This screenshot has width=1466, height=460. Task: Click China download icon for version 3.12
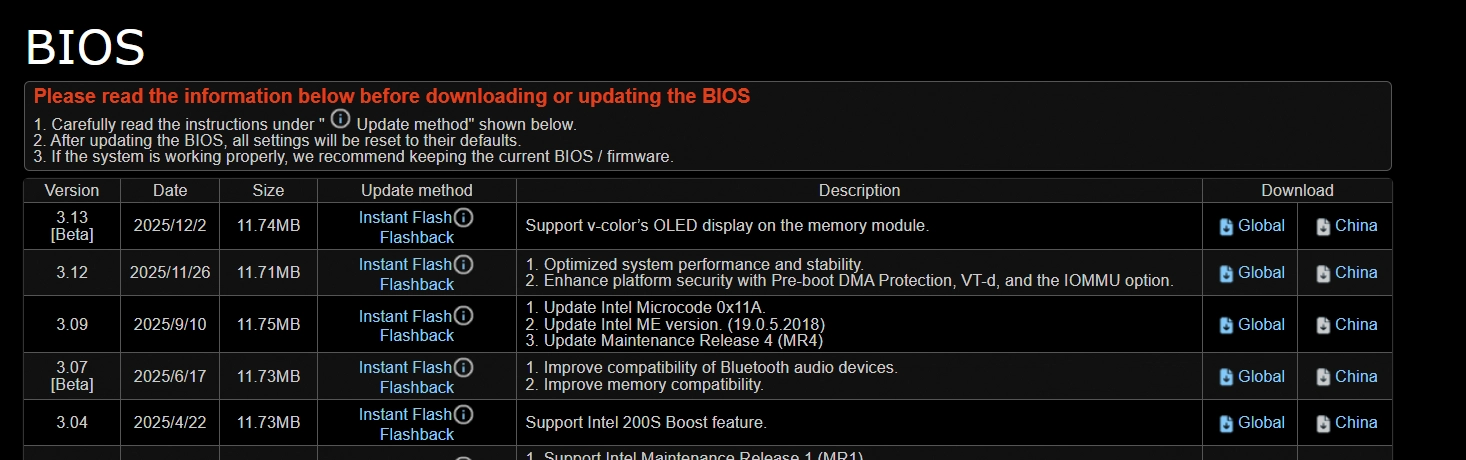(x=1323, y=274)
